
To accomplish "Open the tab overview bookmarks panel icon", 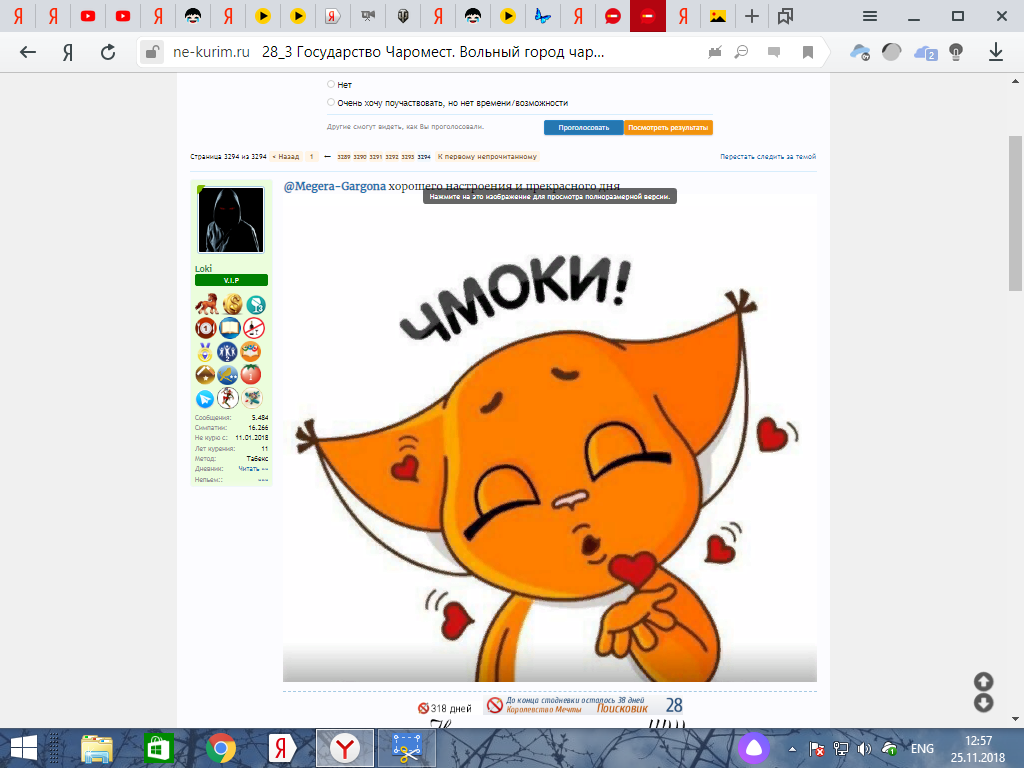I will pyautogui.click(x=785, y=16).
